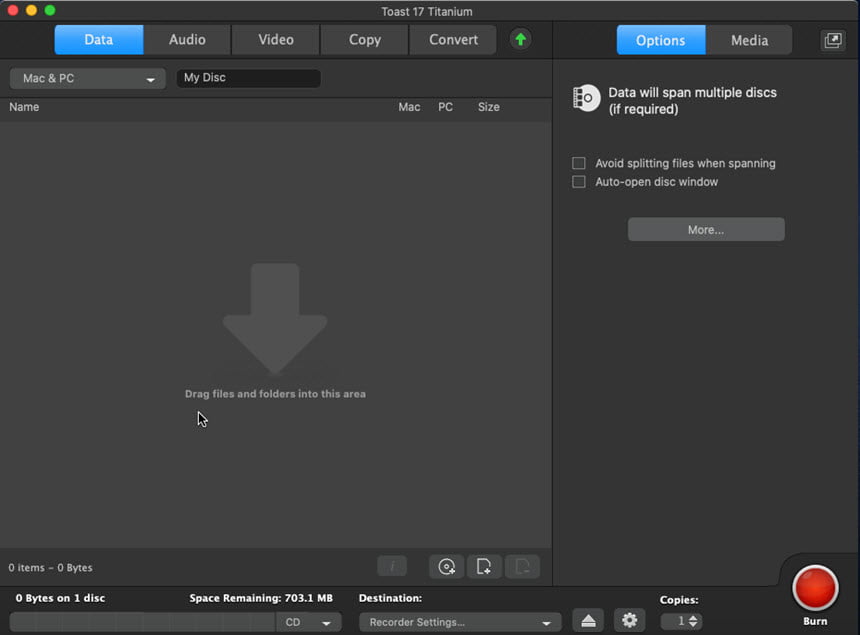860x635 pixels.
Task: Click the new file add icon
Action: (x=484, y=566)
